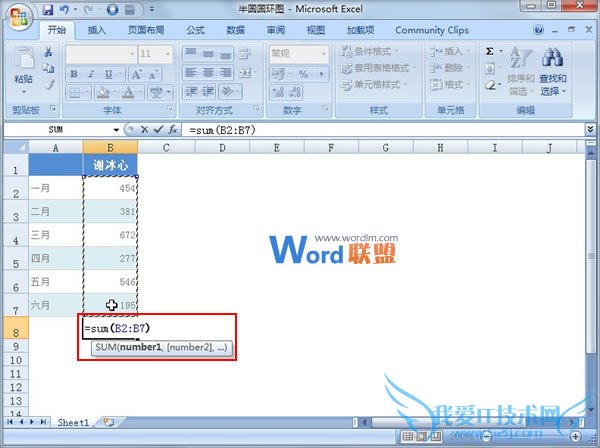Image resolution: width=600 pixels, height=448 pixels.
Task: Click 插入 cells button
Action: pyautogui.click(x=450, y=51)
